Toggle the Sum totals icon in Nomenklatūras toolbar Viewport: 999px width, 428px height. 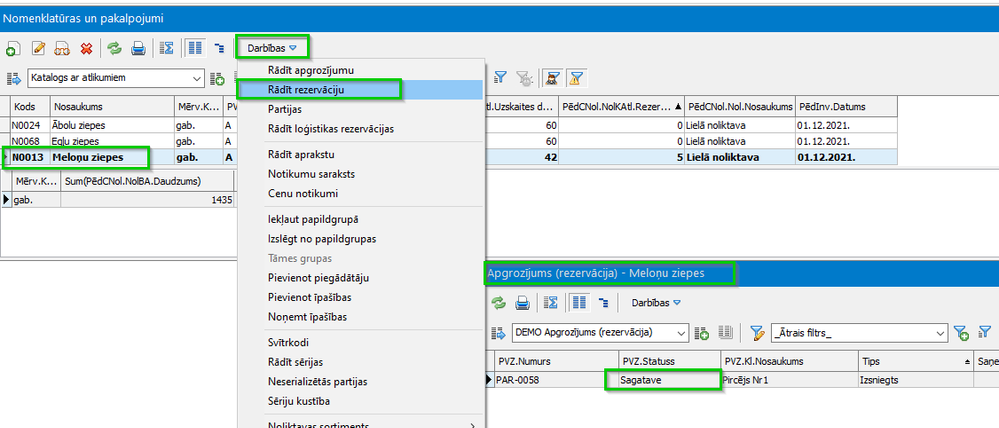[167, 48]
